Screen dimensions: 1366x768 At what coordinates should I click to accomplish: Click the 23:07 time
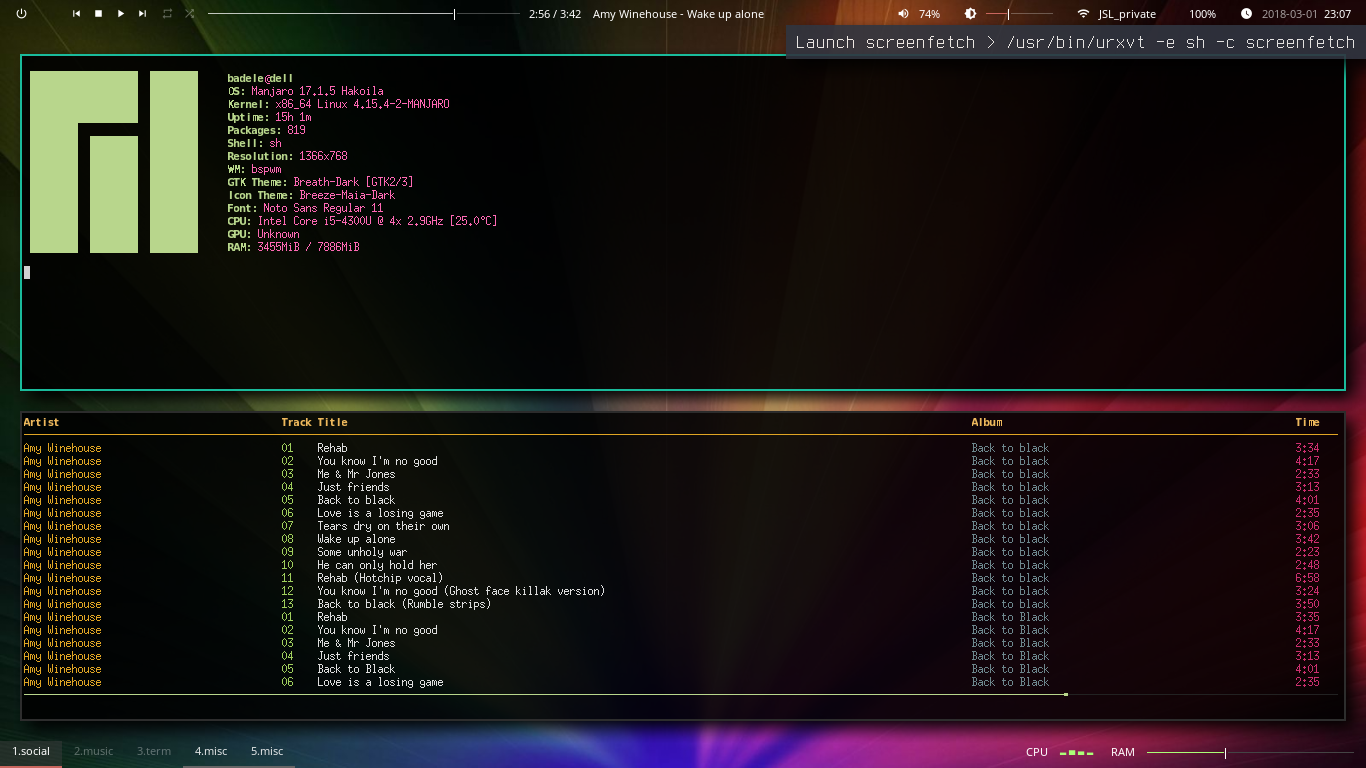click(1338, 14)
